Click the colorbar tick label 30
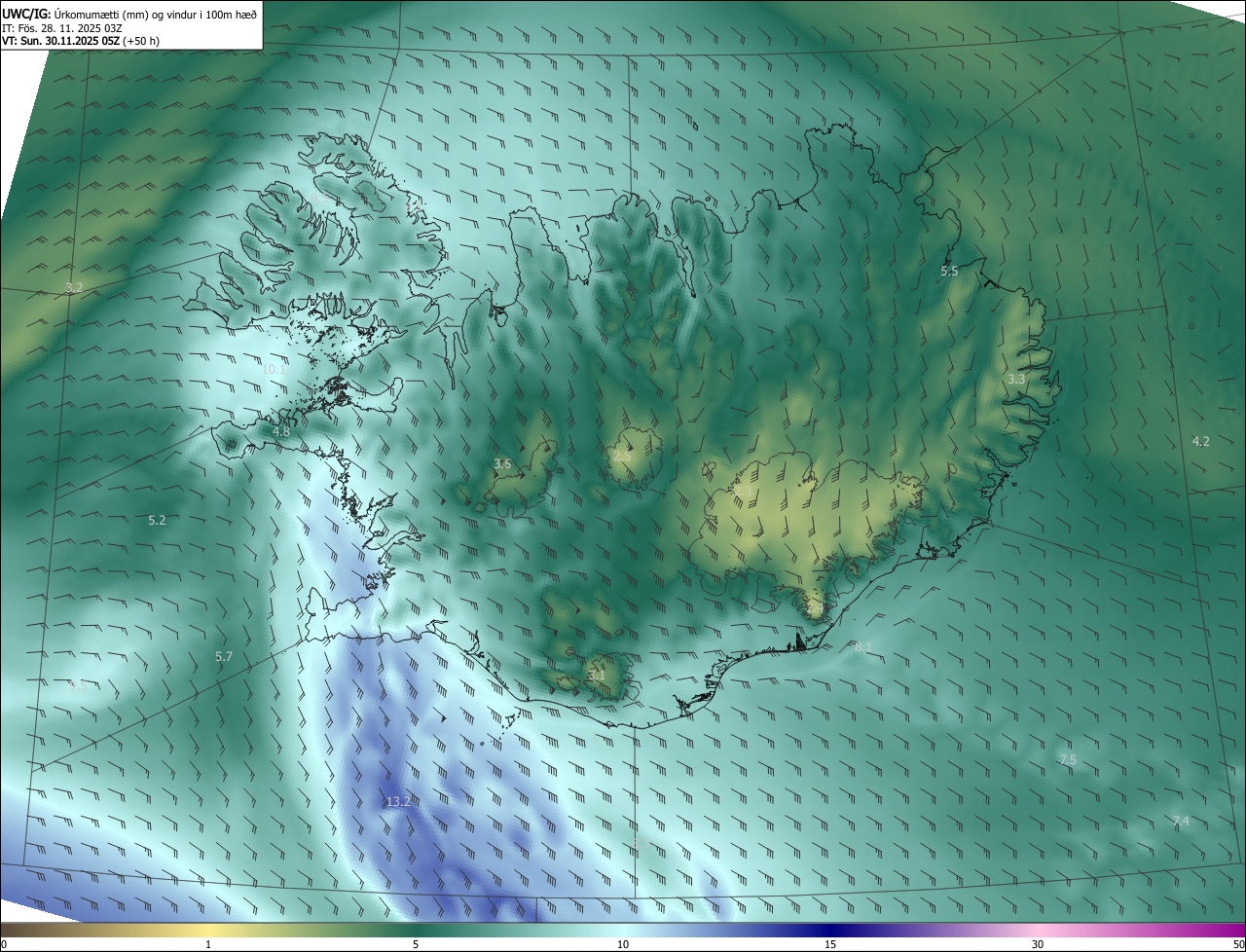The width and height of the screenshot is (1246, 952). coord(1038,944)
